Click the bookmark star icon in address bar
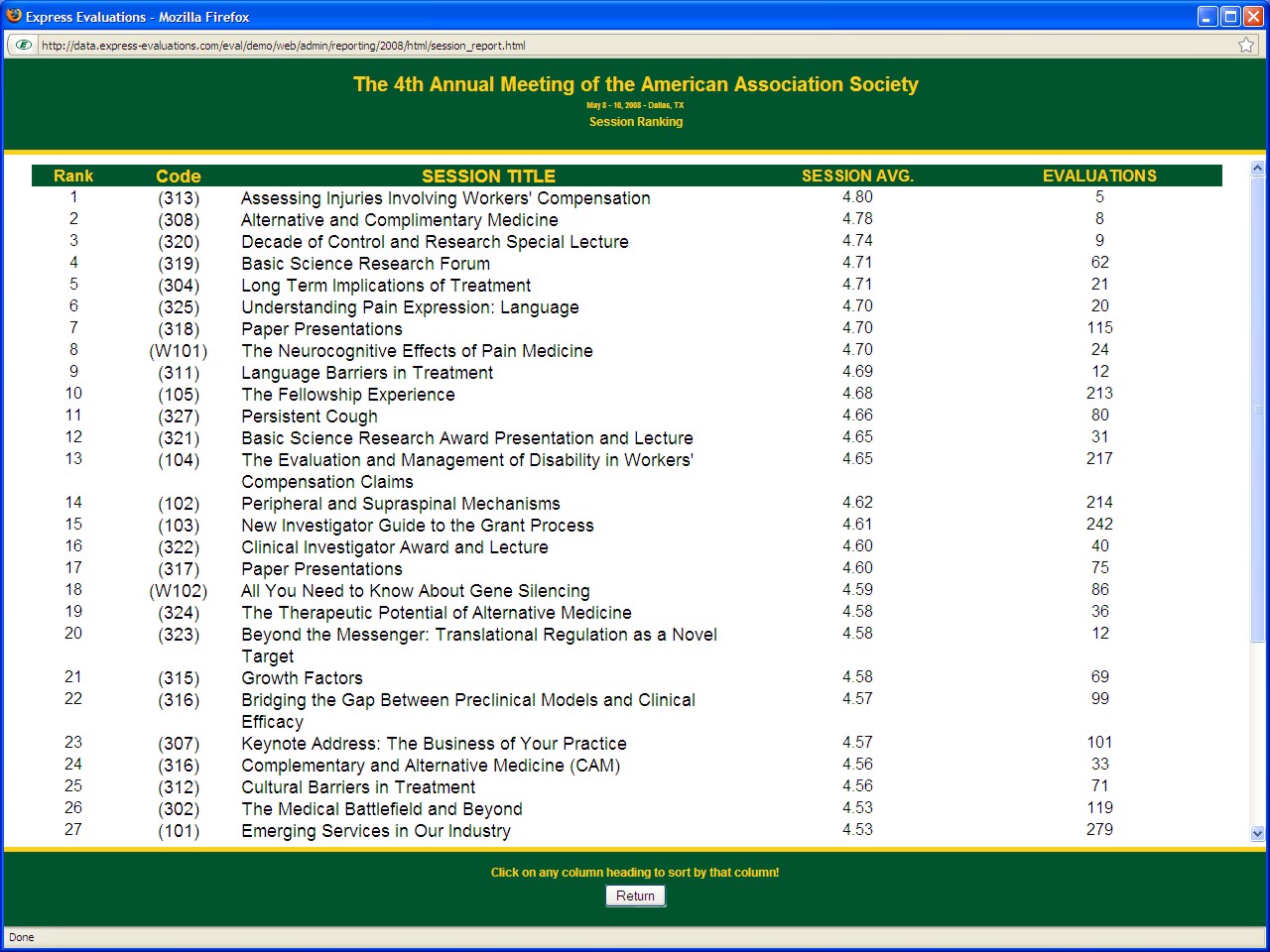Image resolution: width=1270 pixels, height=952 pixels. point(1246,45)
